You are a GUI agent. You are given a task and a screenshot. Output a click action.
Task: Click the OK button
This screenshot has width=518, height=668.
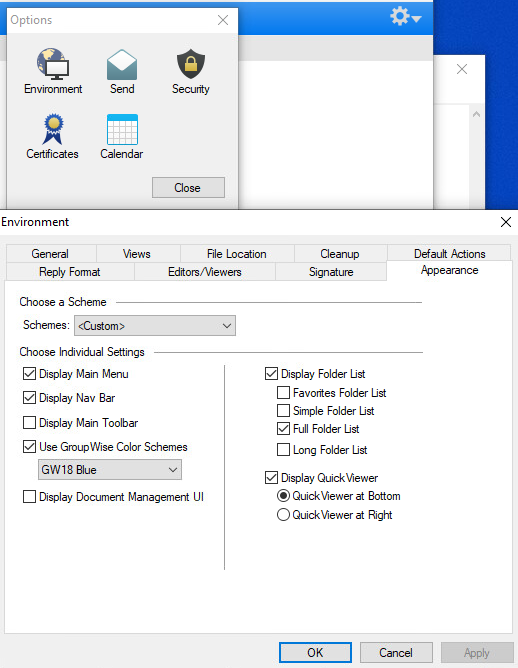point(315,653)
